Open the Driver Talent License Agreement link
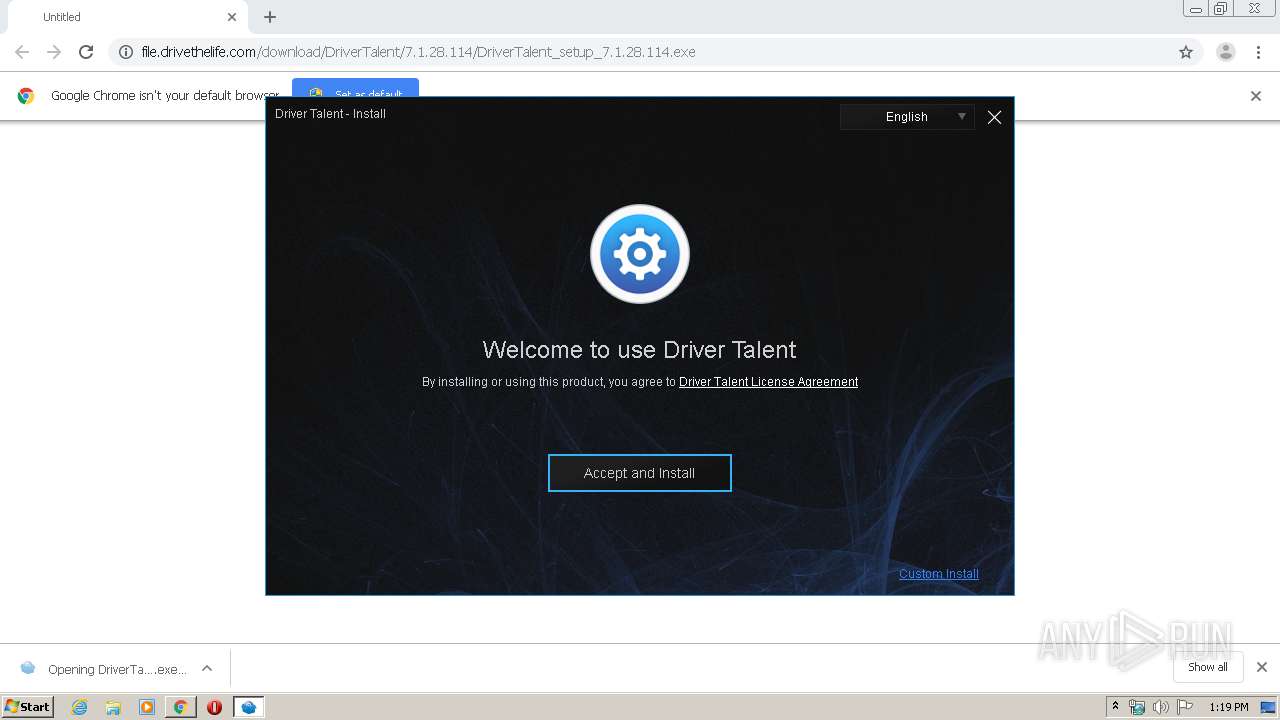 tap(768, 382)
